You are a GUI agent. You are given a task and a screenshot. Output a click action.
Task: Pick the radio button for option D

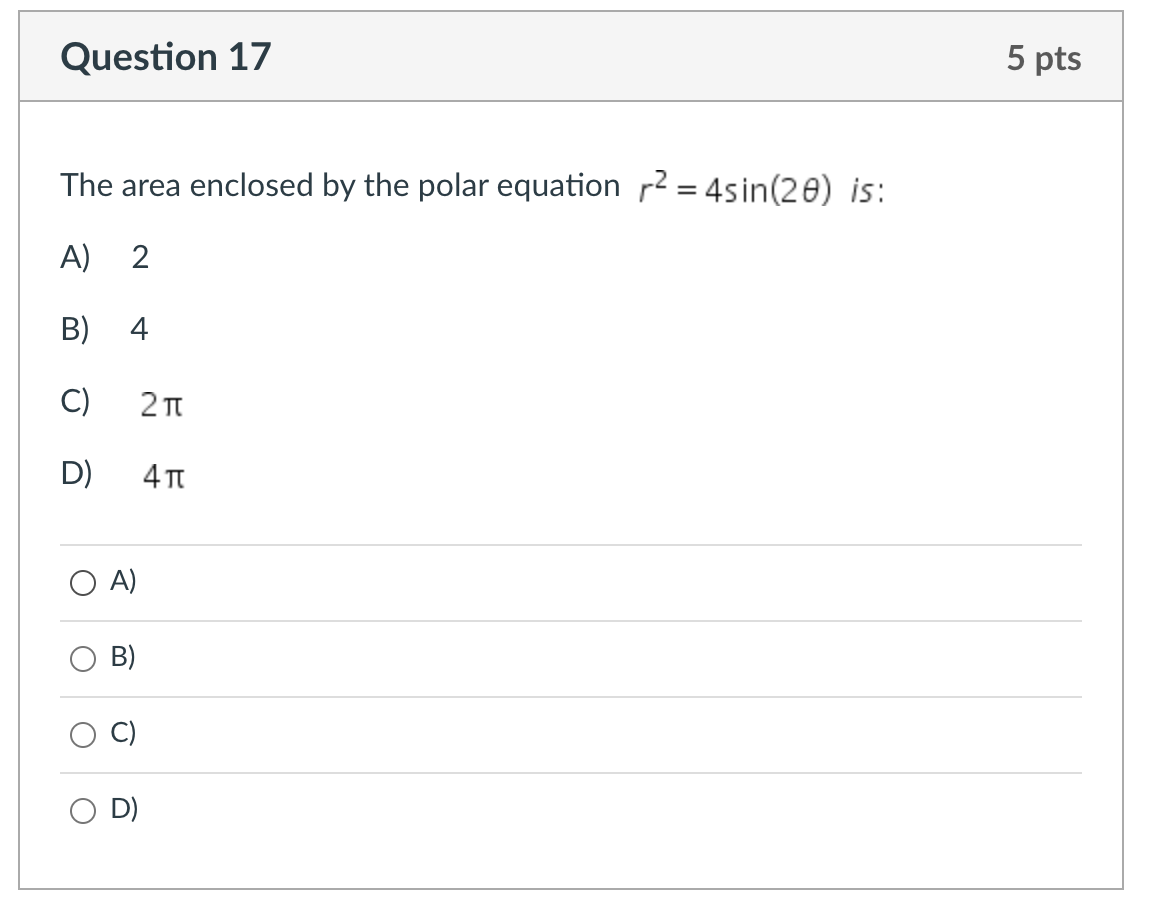(82, 811)
